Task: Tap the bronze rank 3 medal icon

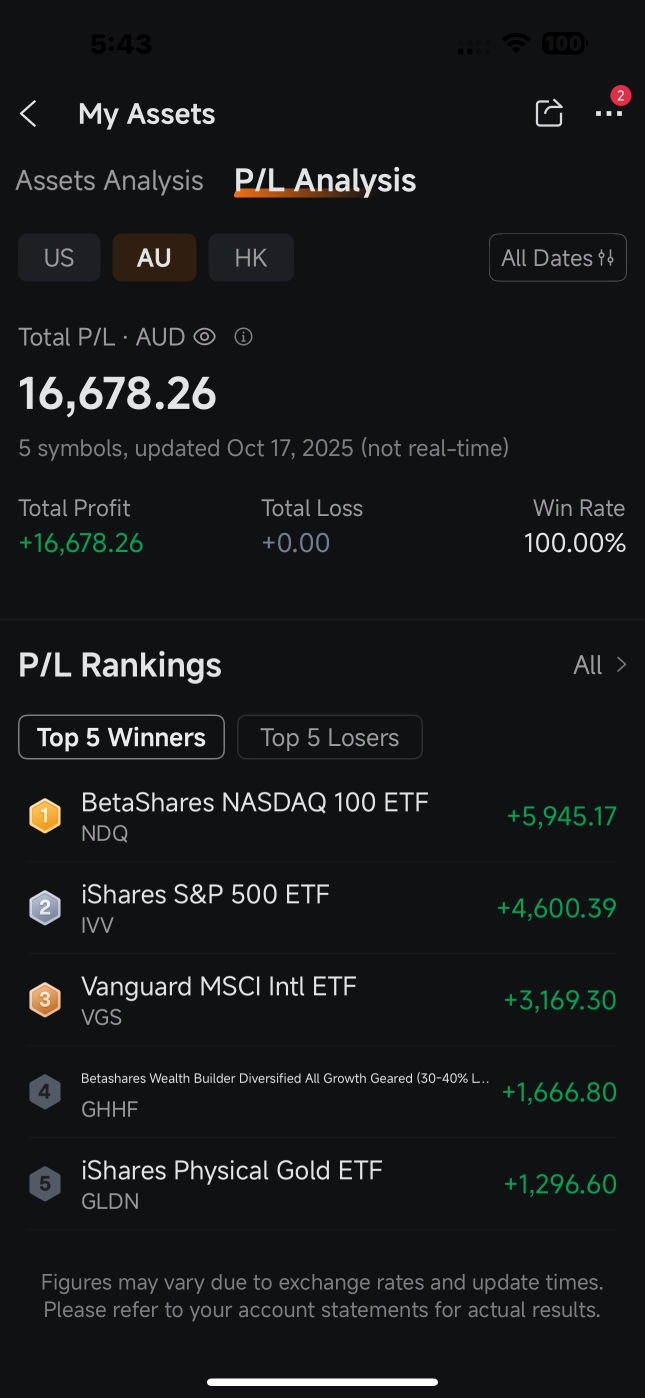Action: pyautogui.click(x=44, y=1000)
